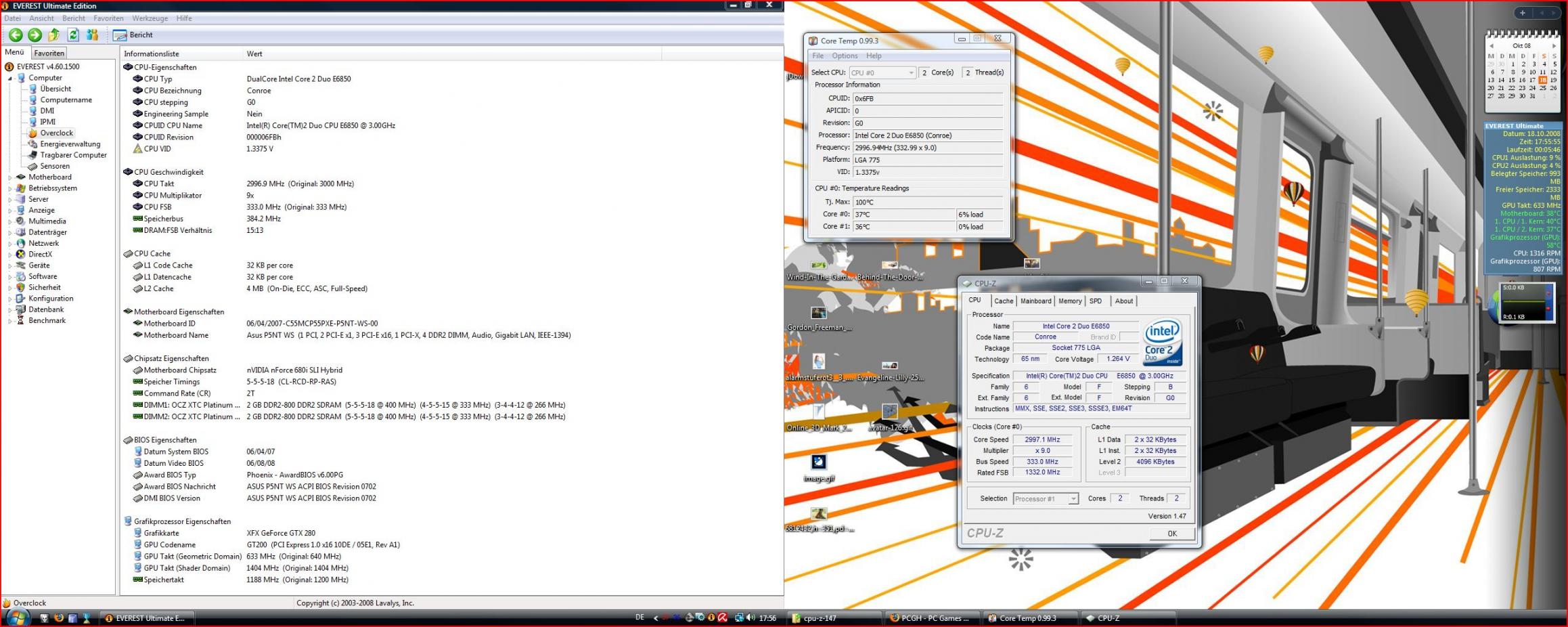1568x627 pixels.
Task: Select the Energieverwaltung tree icon
Action: pos(32,144)
